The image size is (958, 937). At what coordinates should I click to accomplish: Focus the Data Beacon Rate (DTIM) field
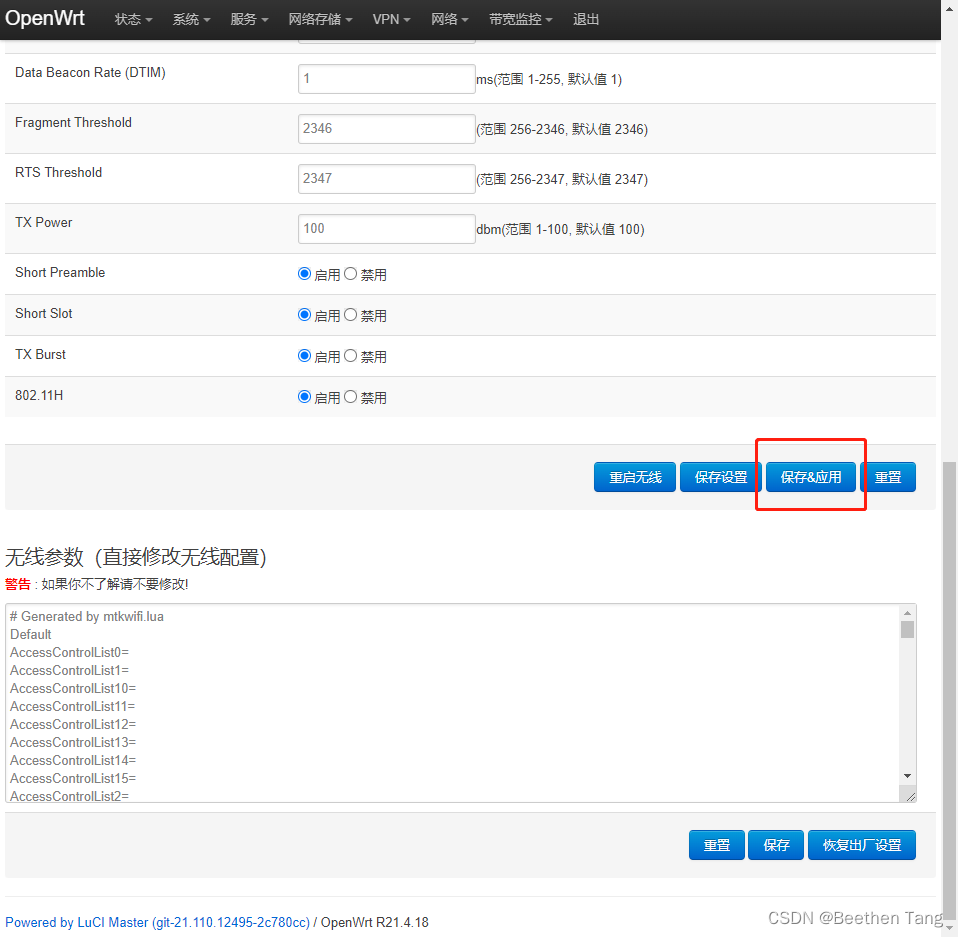point(387,79)
